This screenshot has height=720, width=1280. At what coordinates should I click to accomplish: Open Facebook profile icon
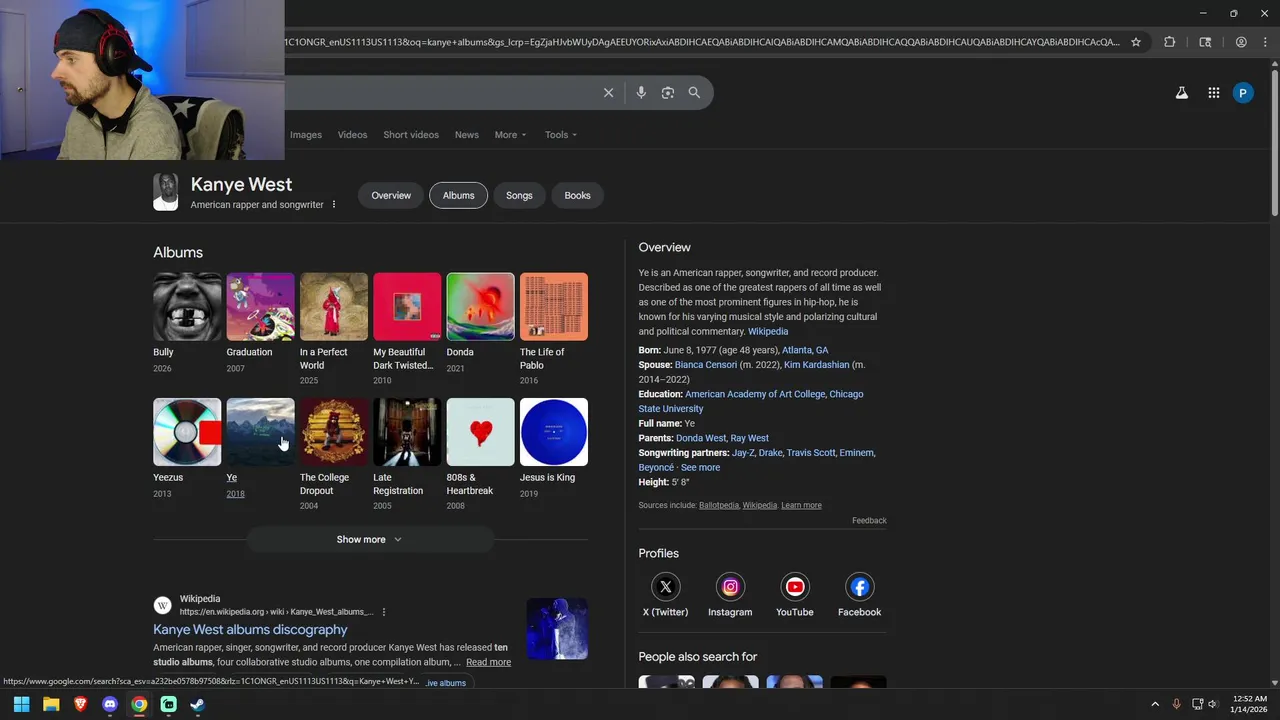(859, 587)
